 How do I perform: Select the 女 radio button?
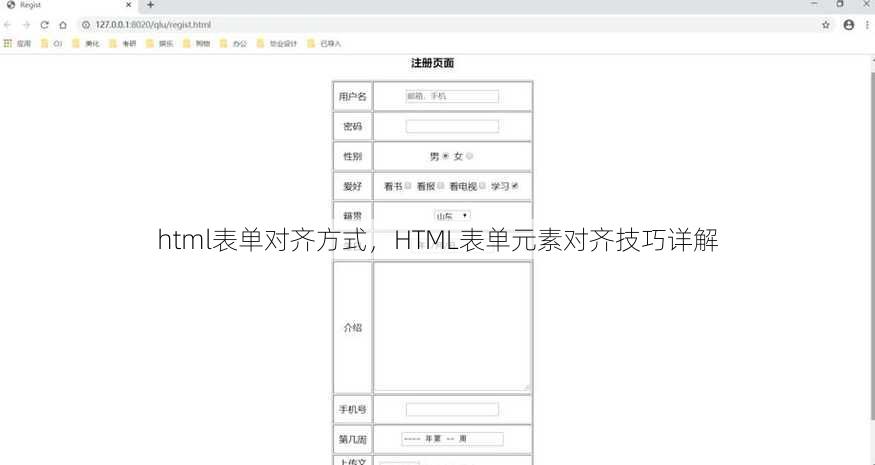click(x=469, y=156)
